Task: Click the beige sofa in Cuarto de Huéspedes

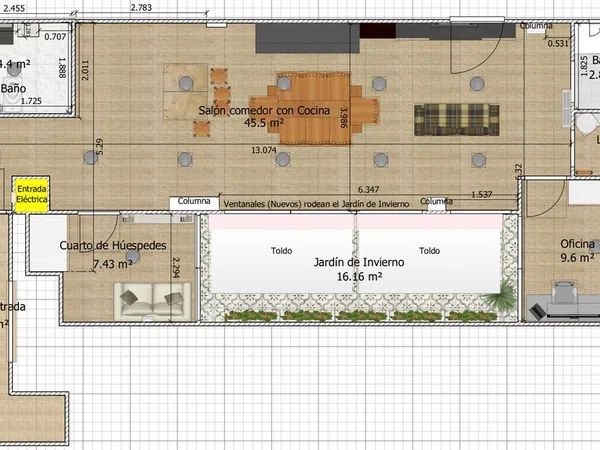Action: pyautogui.click(x=152, y=302)
